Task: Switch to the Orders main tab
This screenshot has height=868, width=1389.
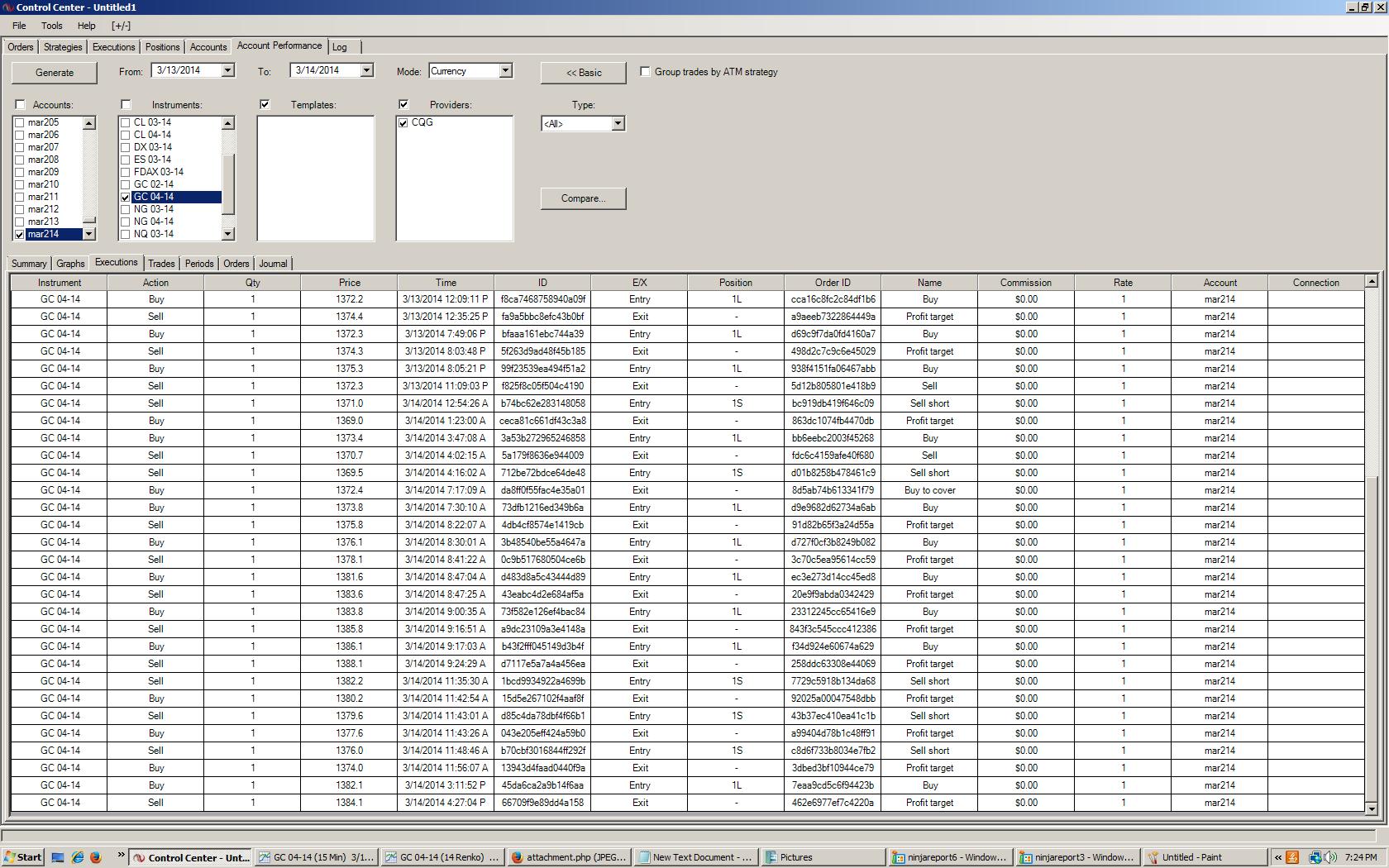Action: pos(21,47)
